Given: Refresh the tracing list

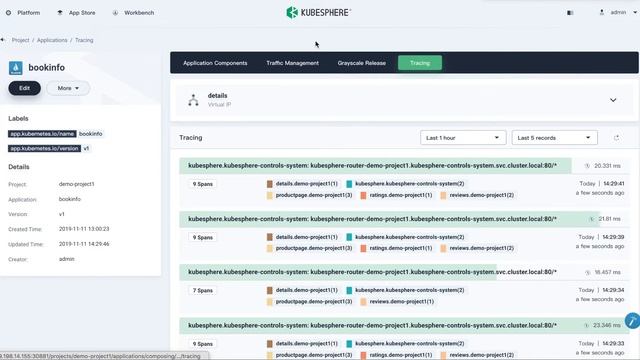Looking at the screenshot, I should (616, 138).
